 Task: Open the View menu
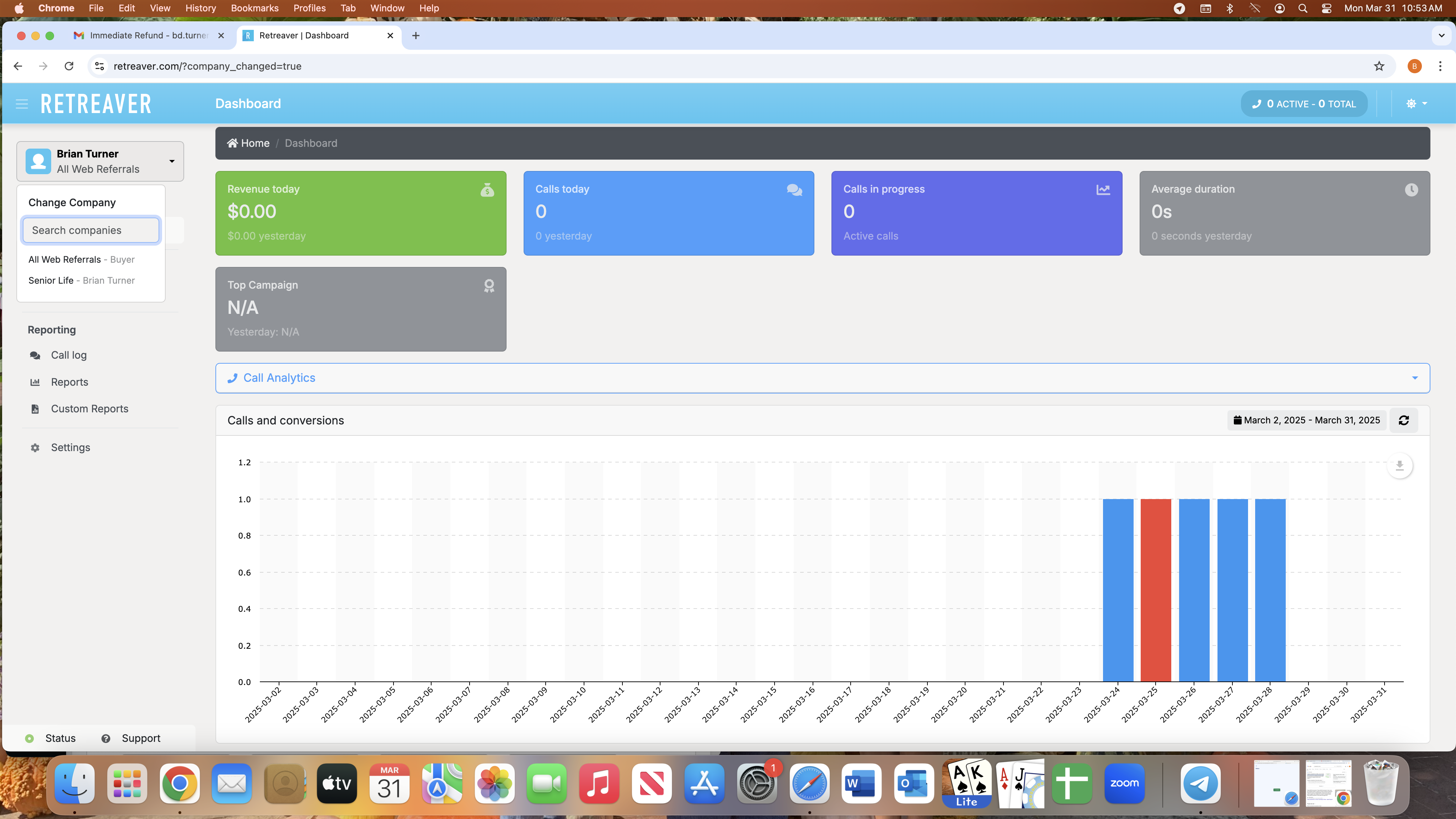click(x=160, y=8)
